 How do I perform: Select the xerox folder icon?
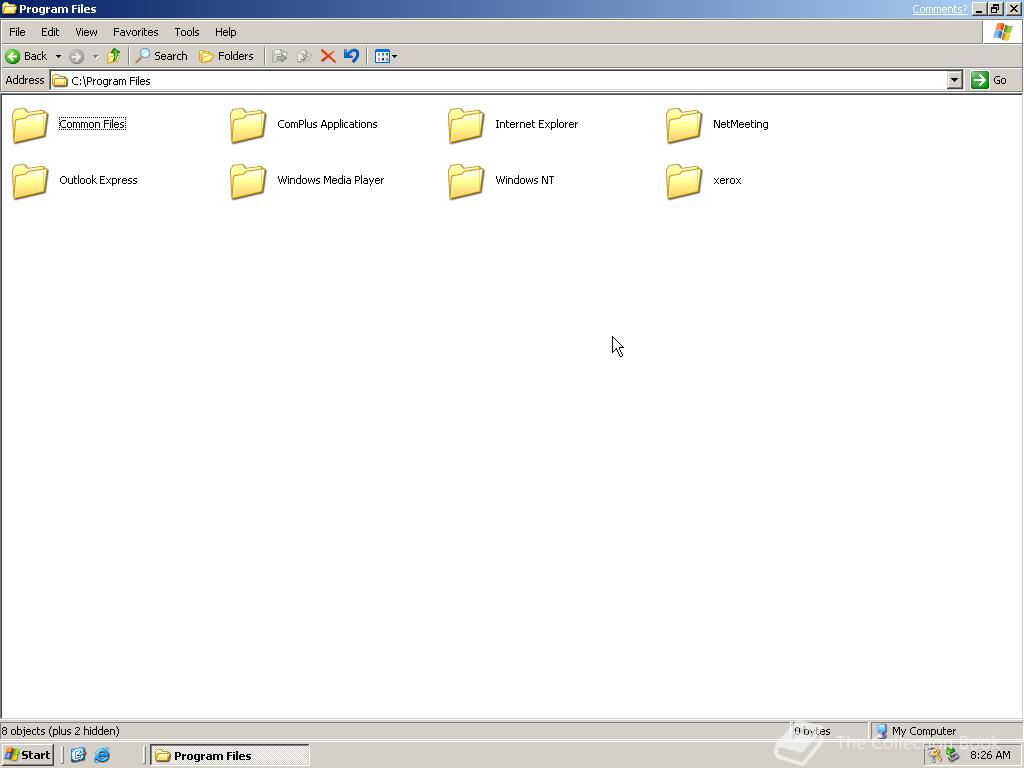[684, 181]
